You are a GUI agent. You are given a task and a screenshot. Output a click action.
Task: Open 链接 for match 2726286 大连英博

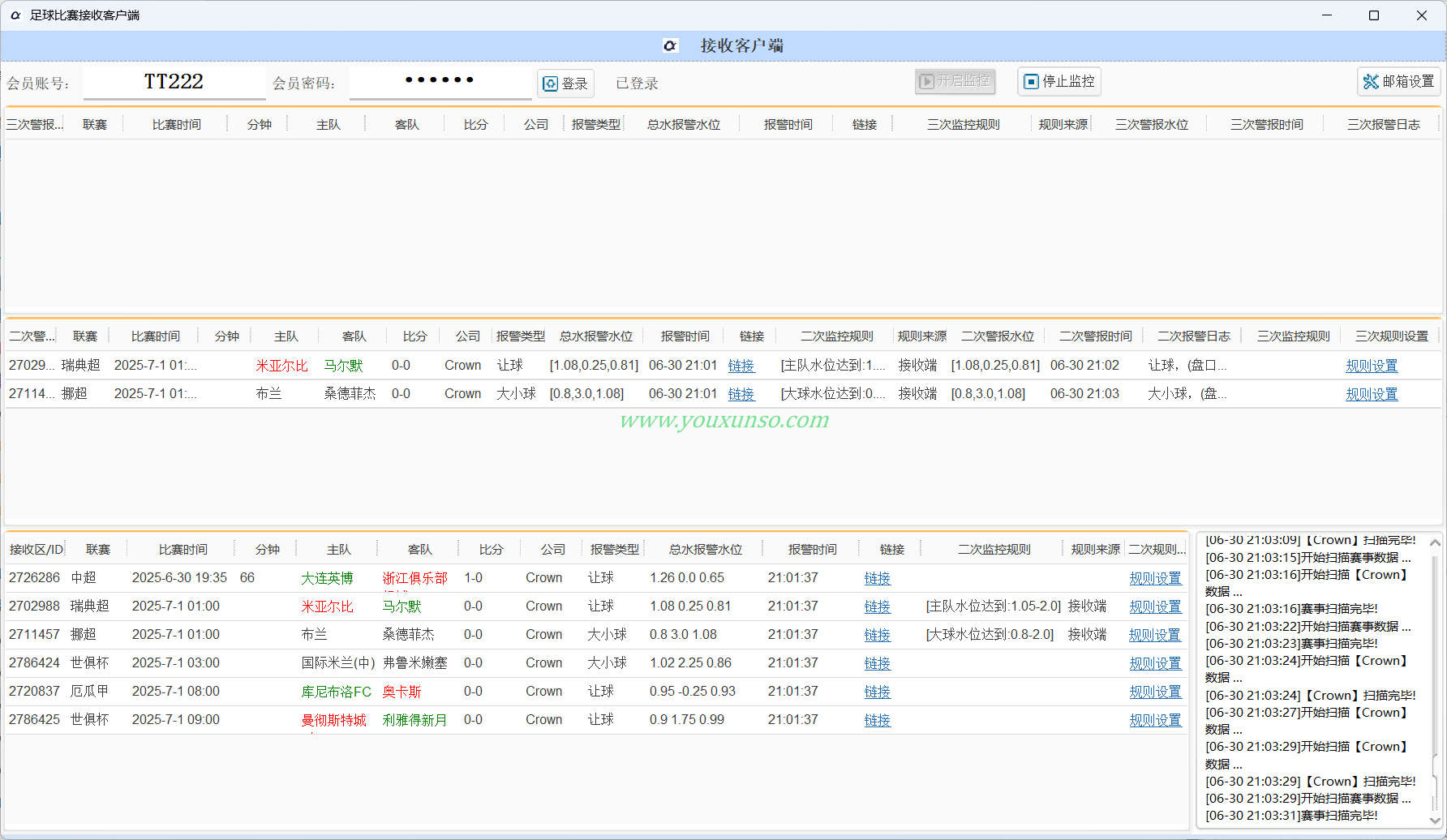(878, 578)
